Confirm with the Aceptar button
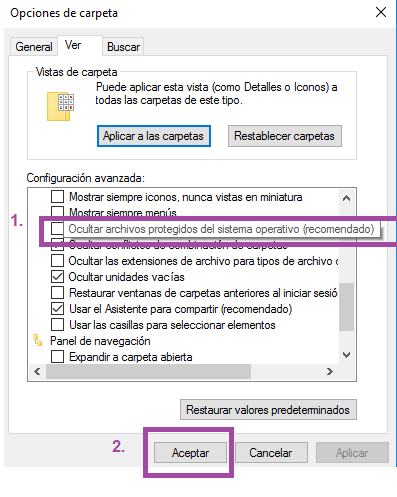Screen dimensions: 397x497 (190, 453)
